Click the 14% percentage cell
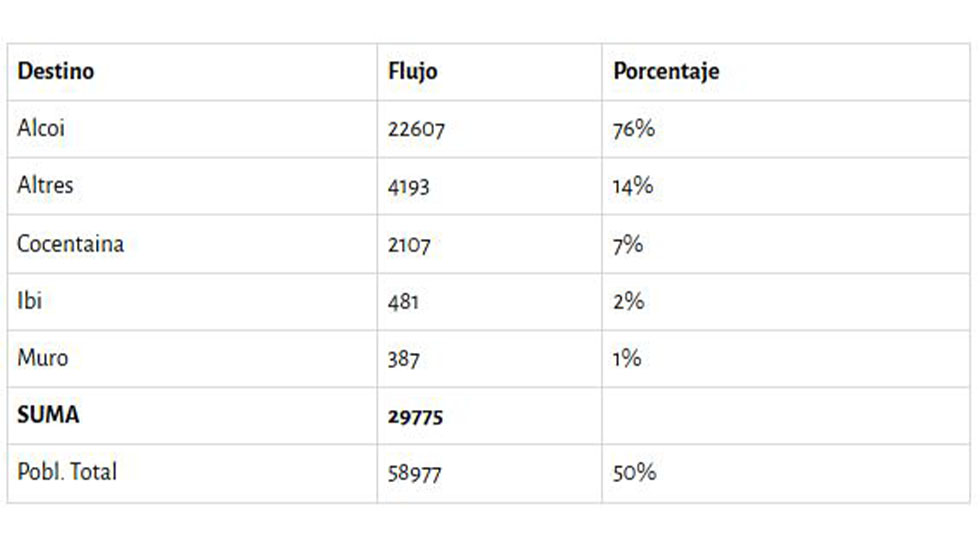980x551 pixels. coord(633,186)
